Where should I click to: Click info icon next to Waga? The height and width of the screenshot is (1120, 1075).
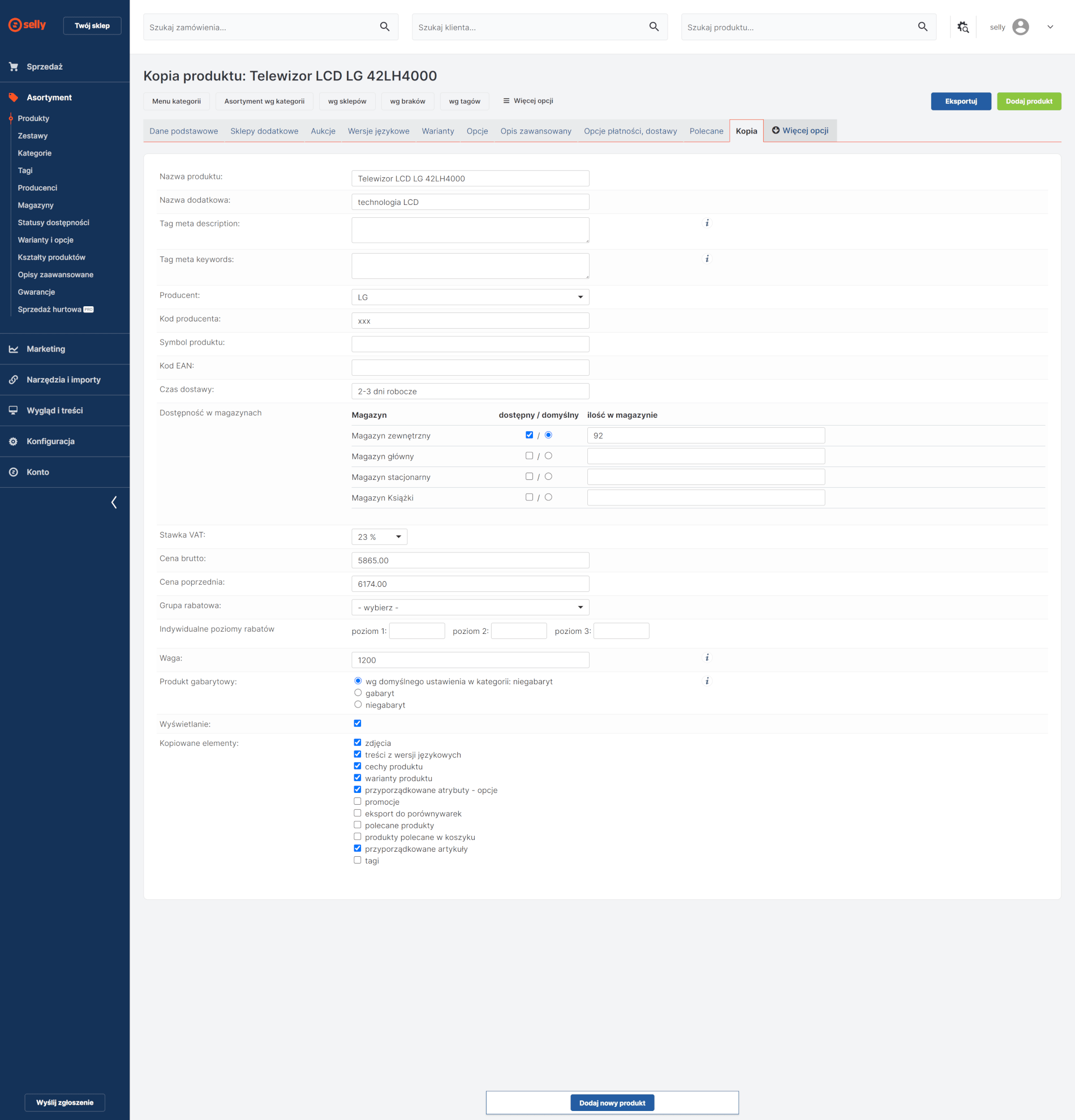point(707,658)
